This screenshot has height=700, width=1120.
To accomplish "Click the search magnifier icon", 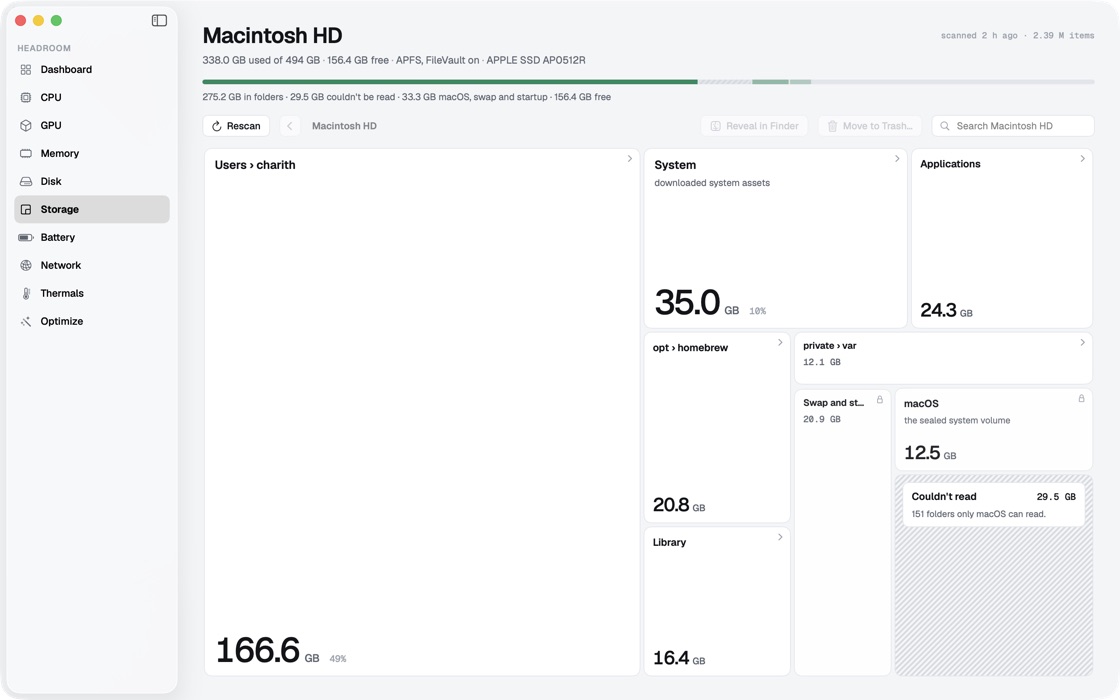I will pyautogui.click(x=944, y=126).
